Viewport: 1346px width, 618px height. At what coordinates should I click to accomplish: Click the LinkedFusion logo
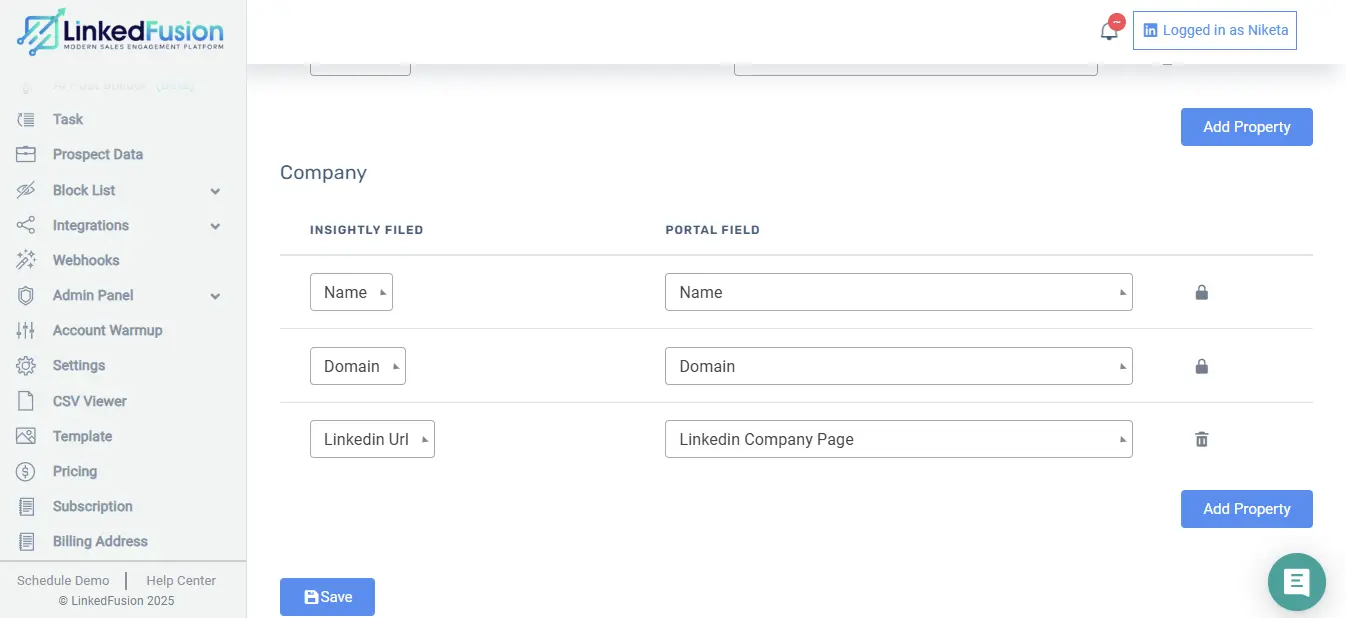tap(120, 32)
